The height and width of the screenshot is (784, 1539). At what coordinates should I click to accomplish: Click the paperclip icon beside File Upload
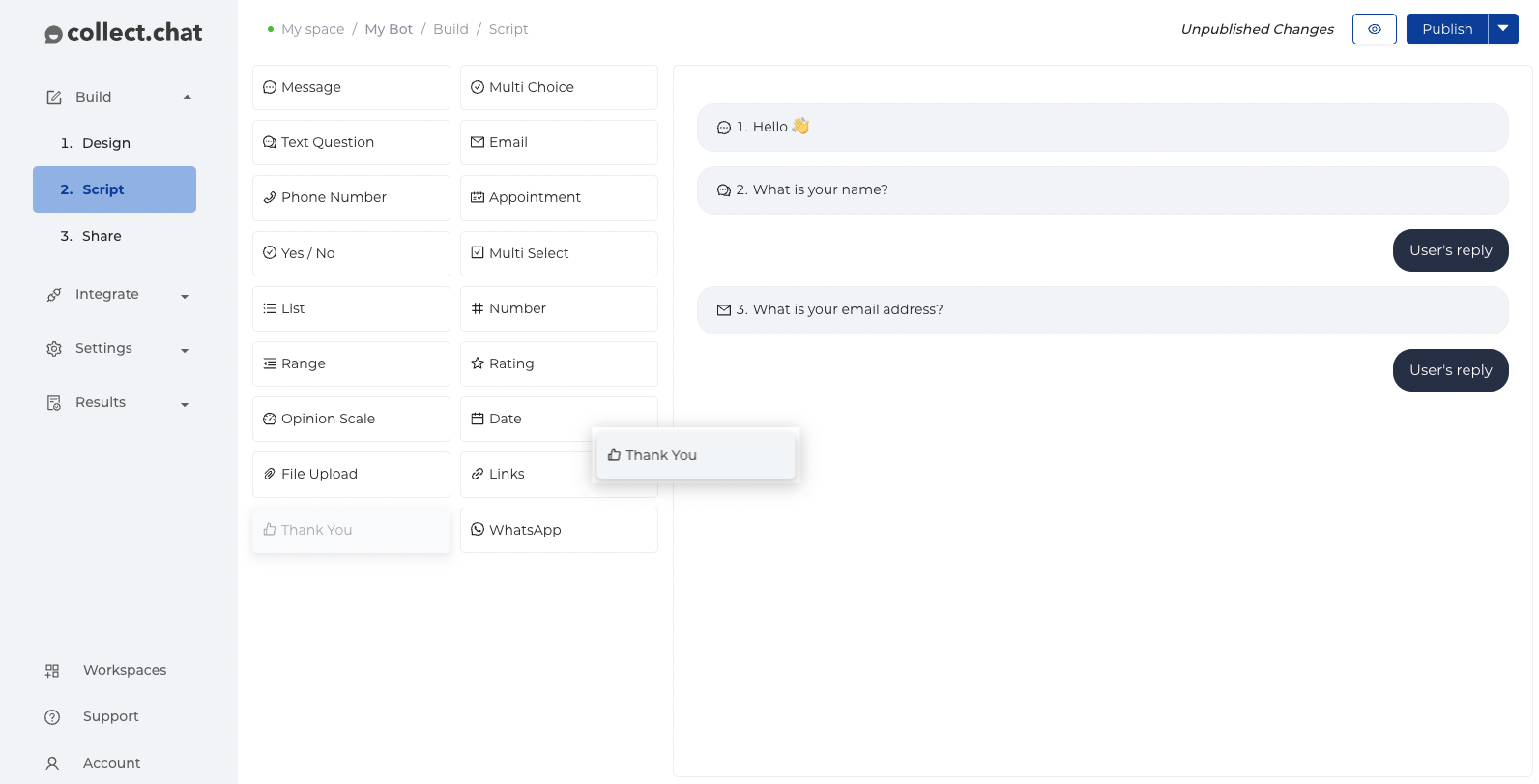click(x=270, y=474)
